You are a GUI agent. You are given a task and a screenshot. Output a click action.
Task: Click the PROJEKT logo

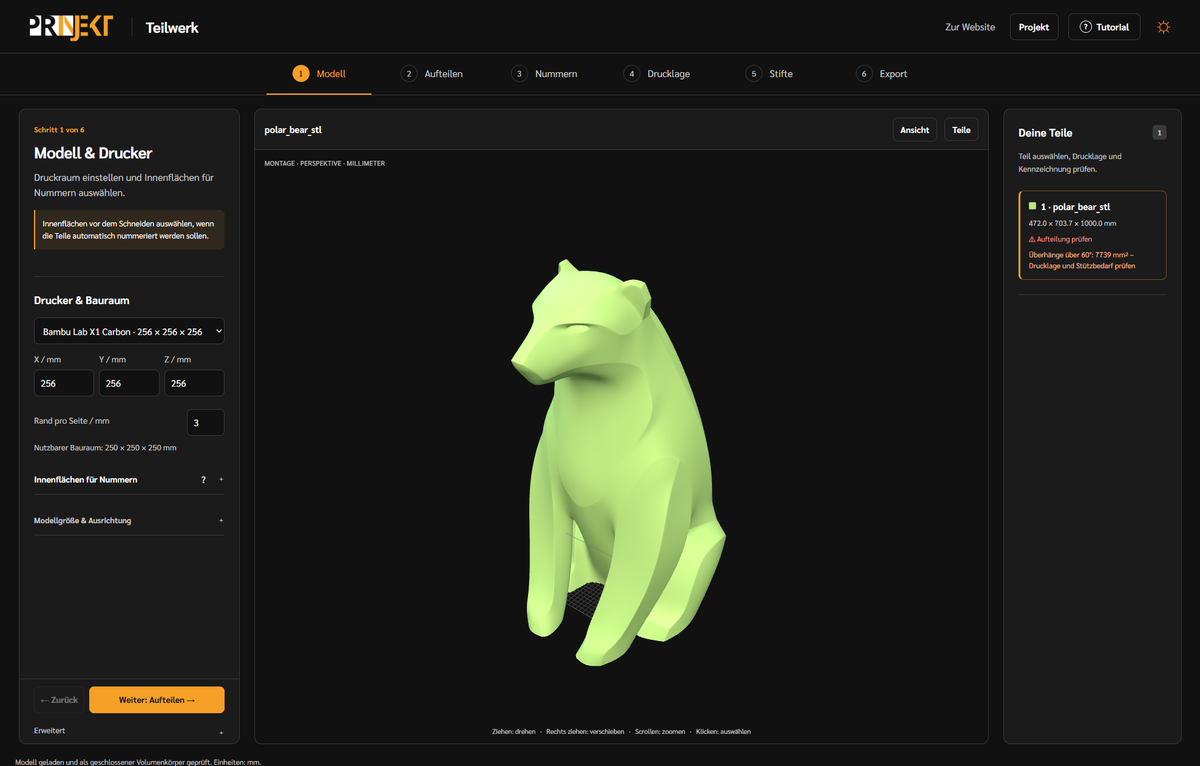point(71,27)
